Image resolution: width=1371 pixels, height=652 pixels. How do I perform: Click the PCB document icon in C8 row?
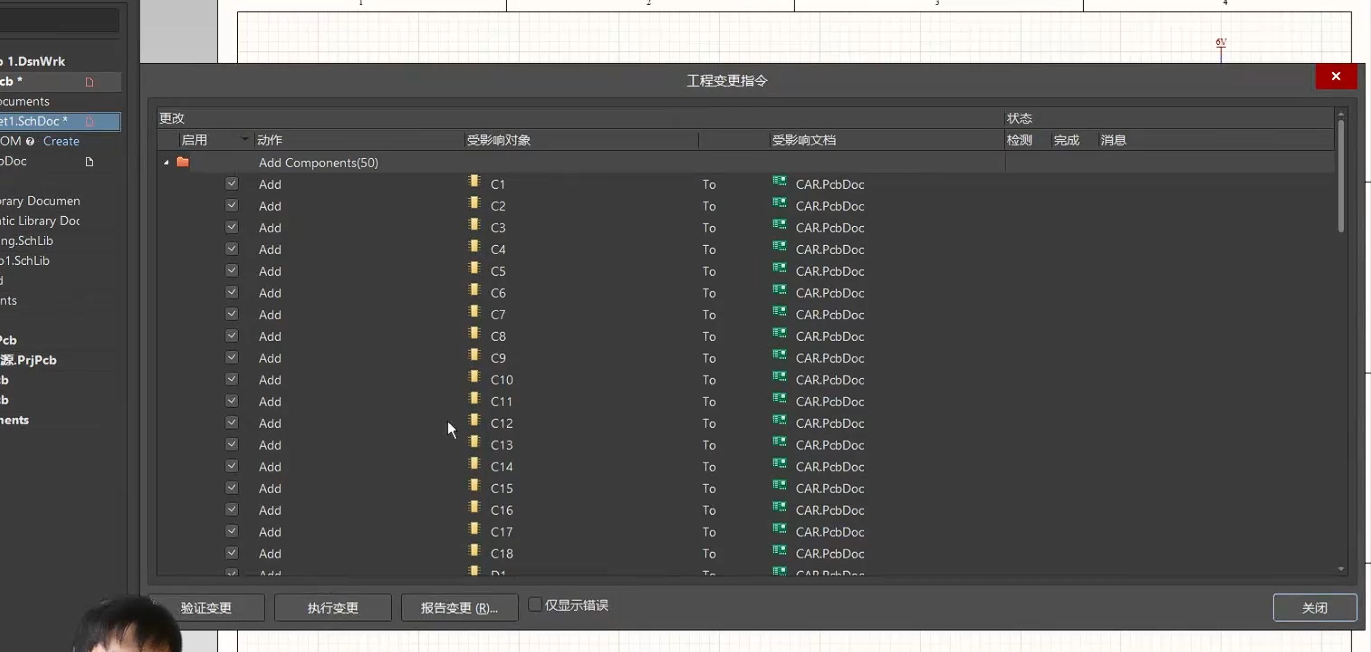(x=779, y=335)
